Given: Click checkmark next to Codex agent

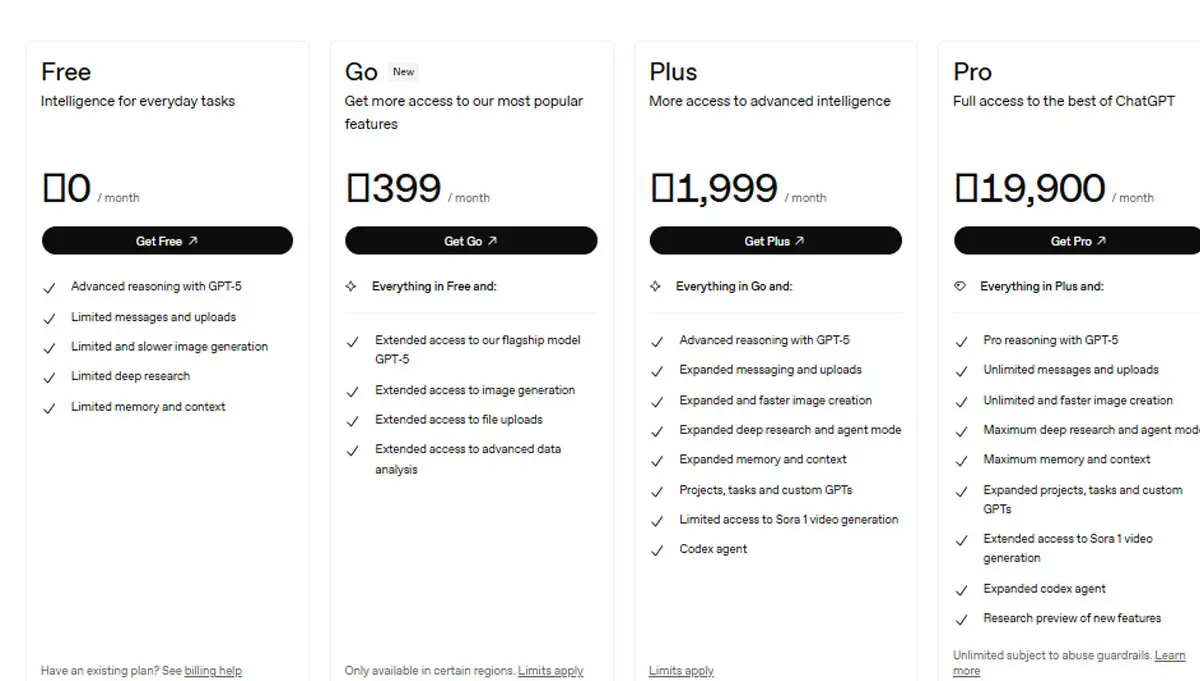Looking at the screenshot, I should (657, 551).
